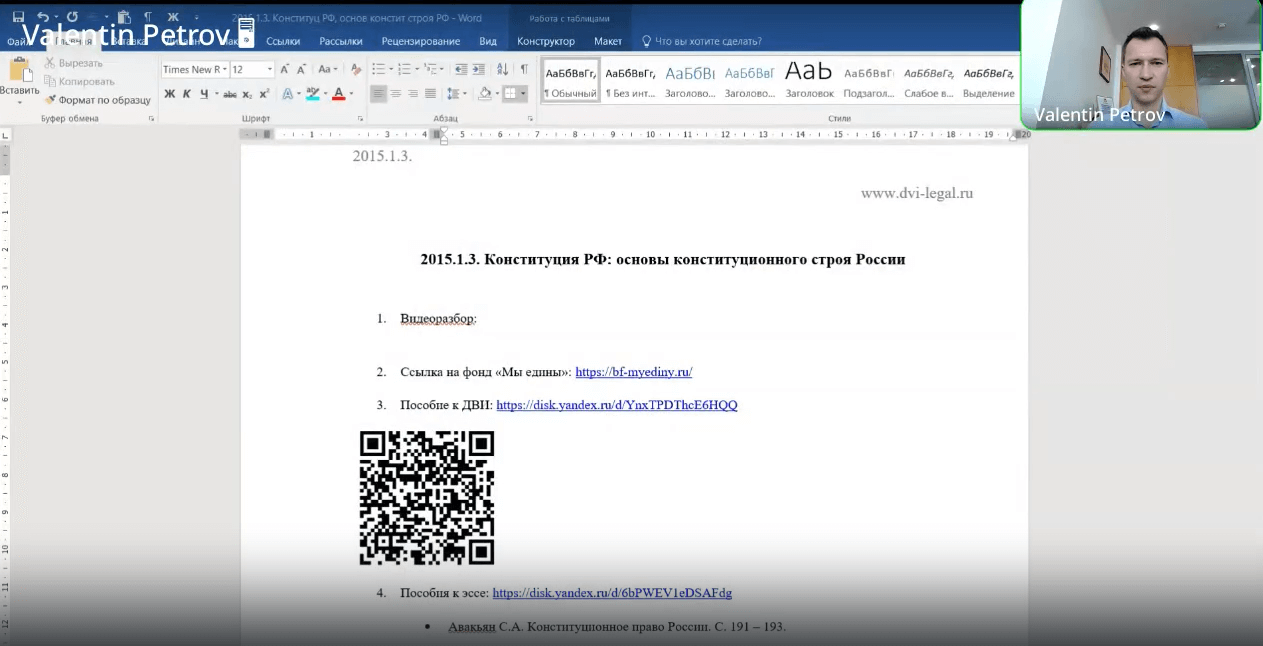Redo the last action

[72, 17]
